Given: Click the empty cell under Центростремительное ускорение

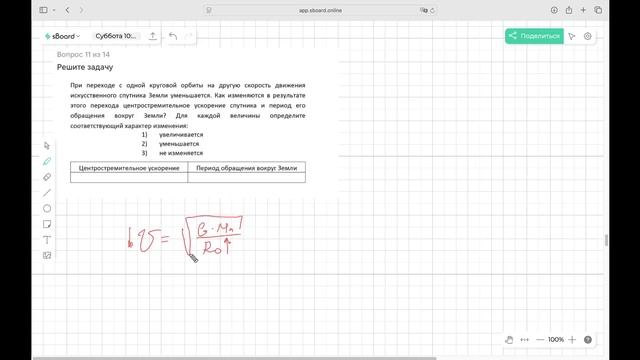Looking at the screenshot, I should [x=129, y=178].
